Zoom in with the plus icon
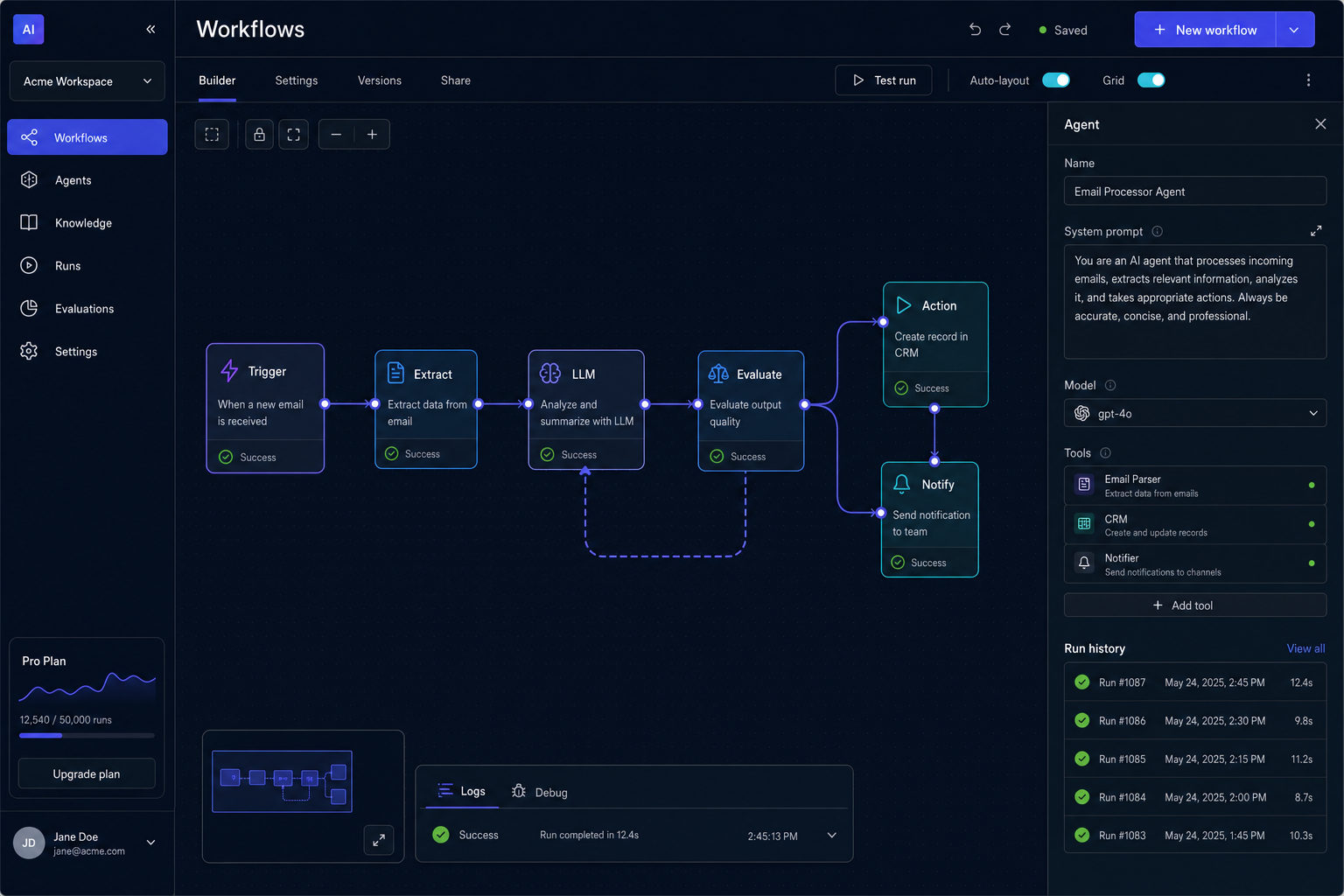 372,134
